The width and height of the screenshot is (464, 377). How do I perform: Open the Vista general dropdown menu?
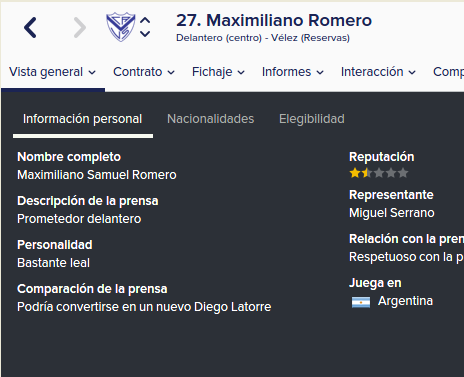(x=52, y=72)
